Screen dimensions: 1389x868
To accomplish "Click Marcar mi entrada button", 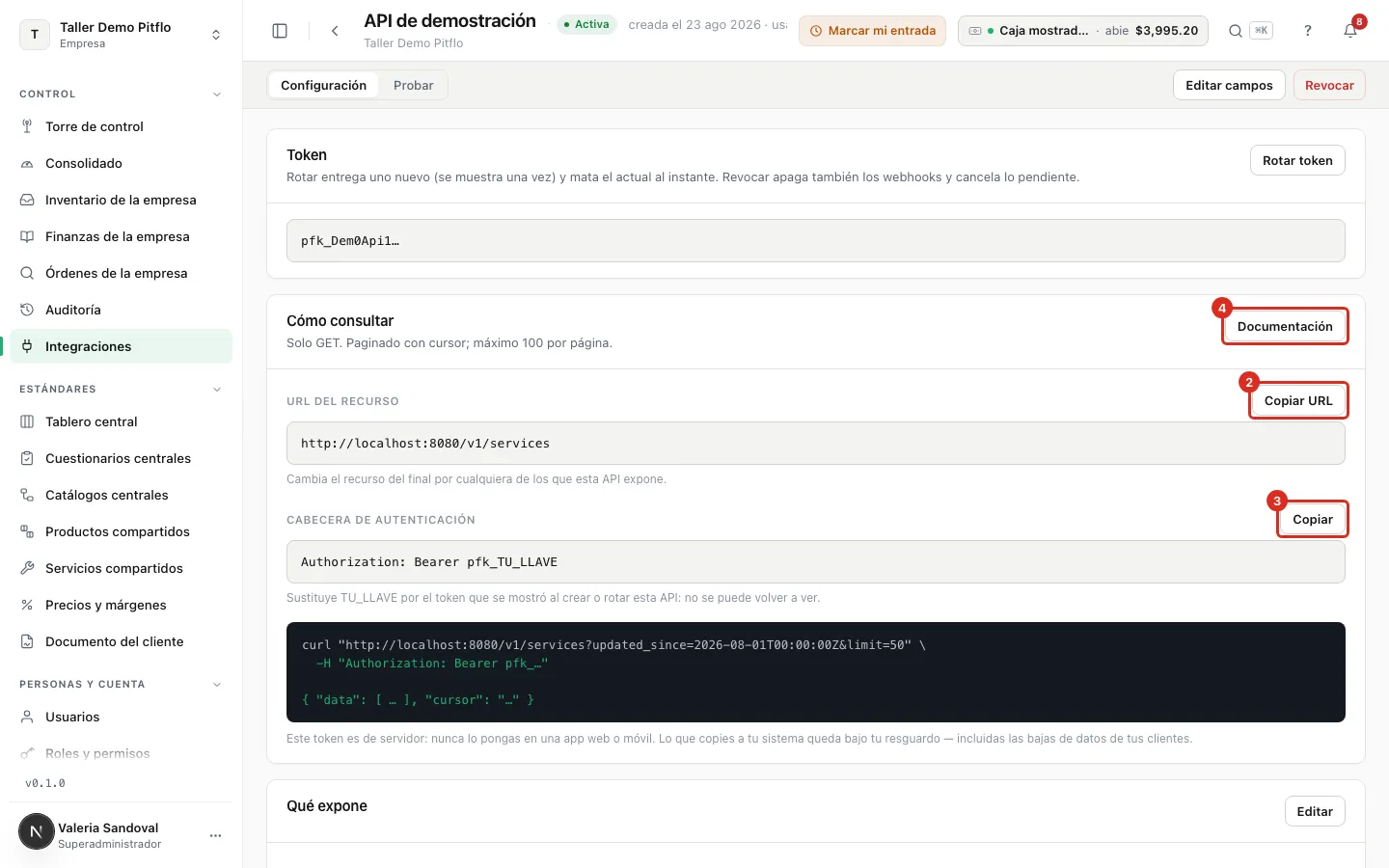I will coord(872,31).
